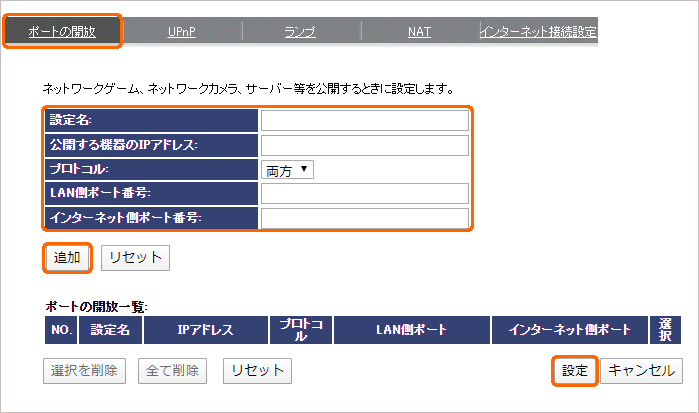699x413 pixels.
Task: Click リセット button next to 追加
Action: point(135,257)
